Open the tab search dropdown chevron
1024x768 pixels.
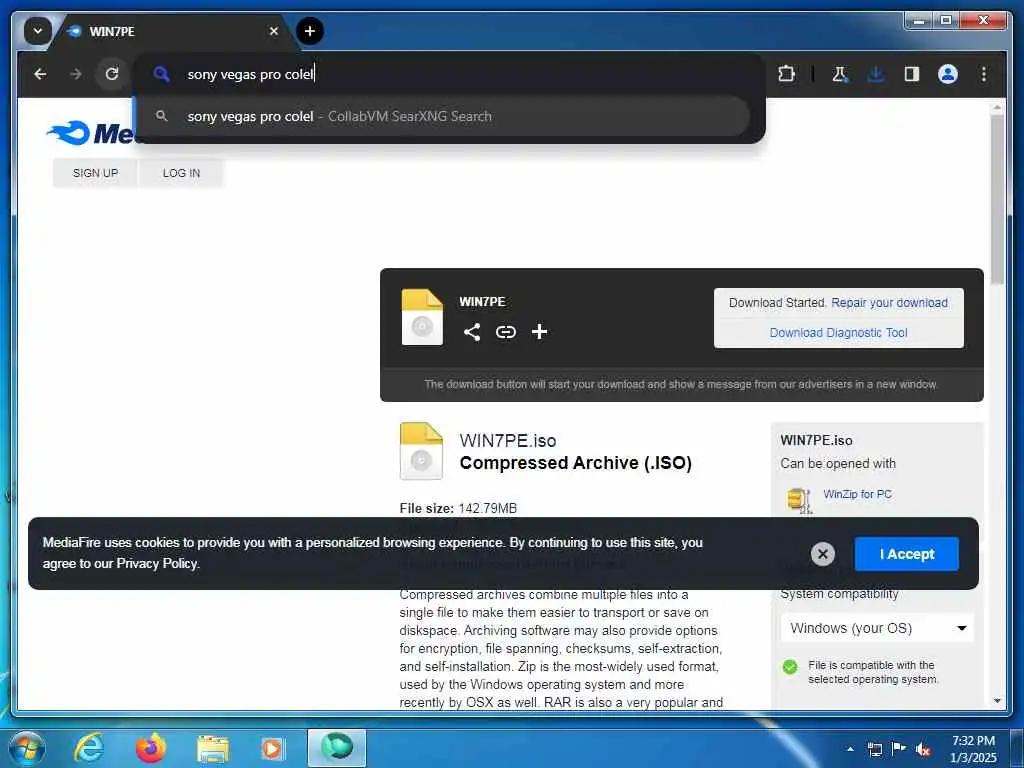[37, 31]
